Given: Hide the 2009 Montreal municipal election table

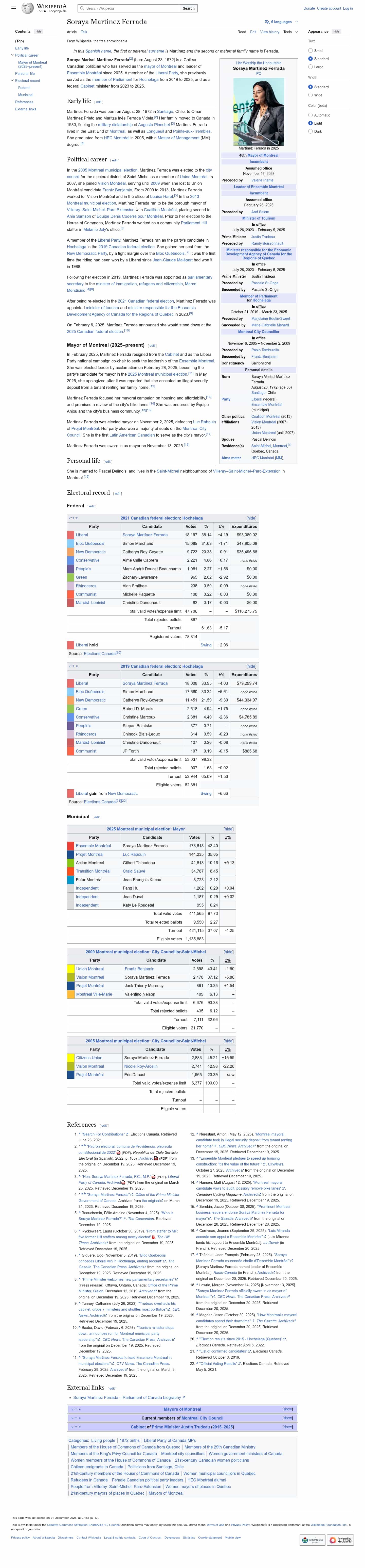Looking at the screenshot, I should [228, 952].
